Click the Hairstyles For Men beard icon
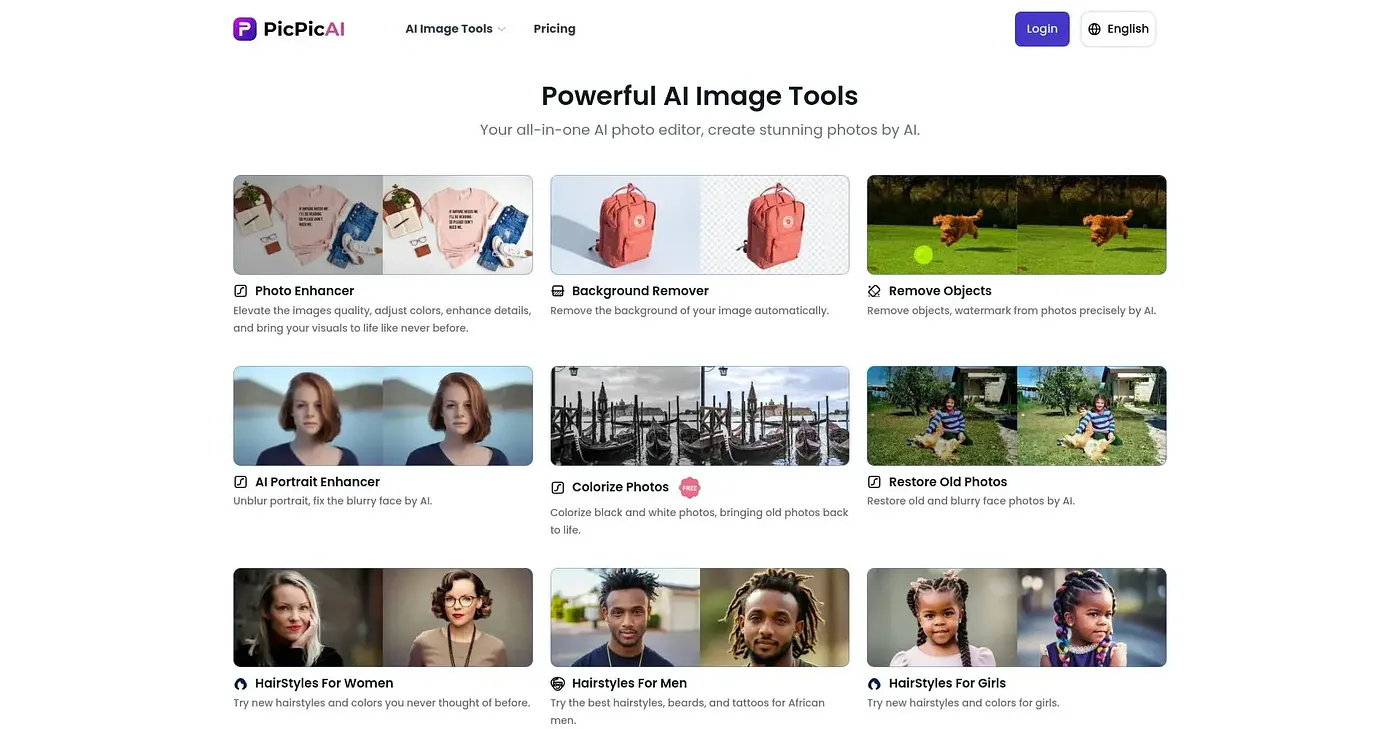The height and width of the screenshot is (729, 1400). coord(557,684)
